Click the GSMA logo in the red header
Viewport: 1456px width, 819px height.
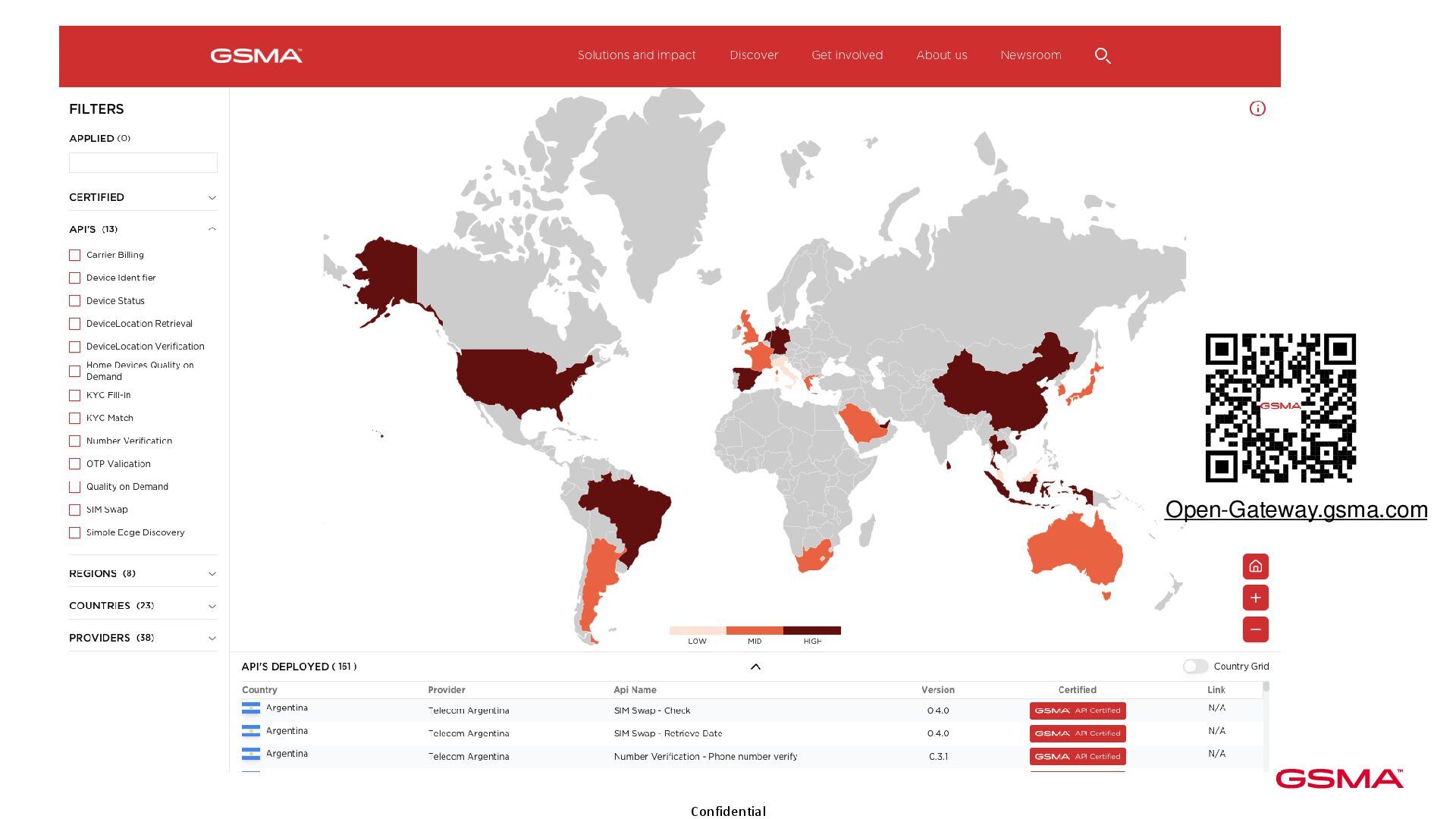[x=256, y=55]
